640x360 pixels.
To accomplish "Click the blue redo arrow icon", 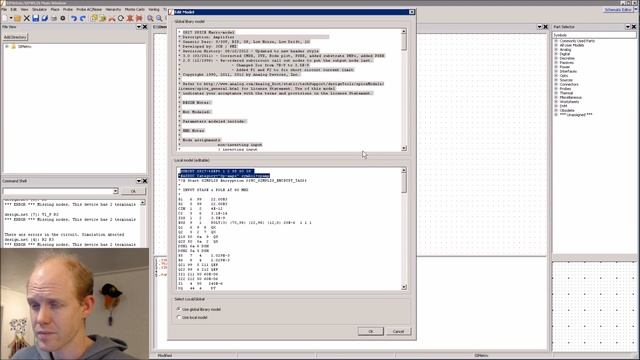I will 83,18.
